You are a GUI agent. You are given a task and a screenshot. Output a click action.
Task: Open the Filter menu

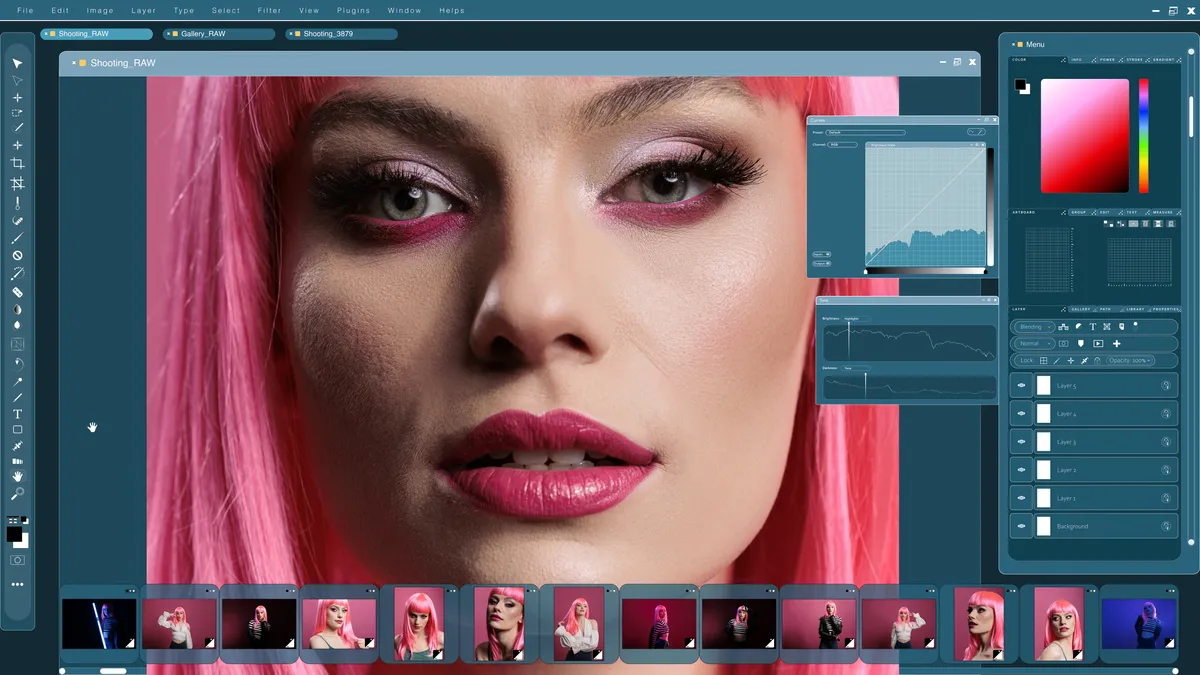(x=269, y=11)
